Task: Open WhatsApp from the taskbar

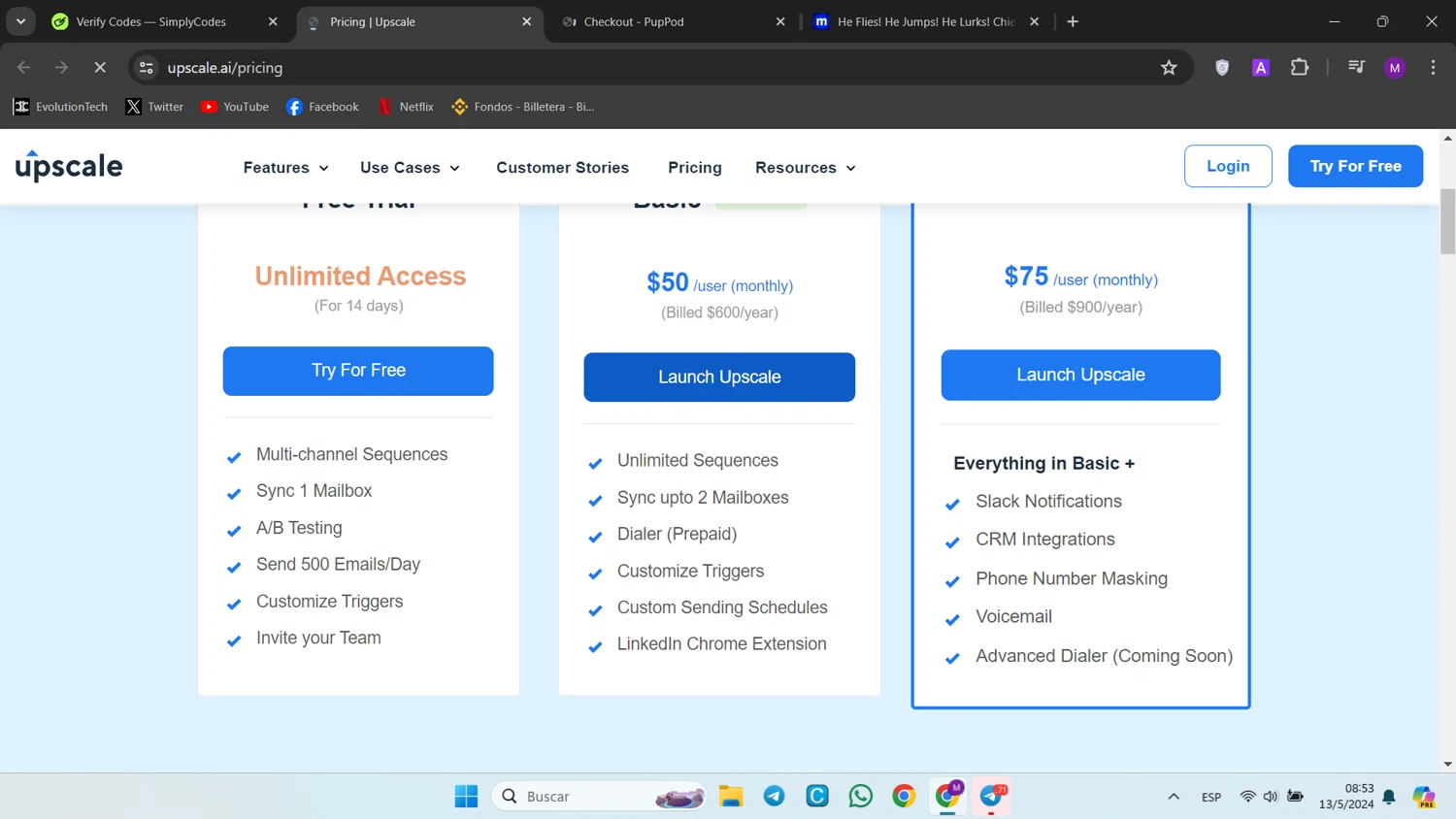Action: pos(860,796)
